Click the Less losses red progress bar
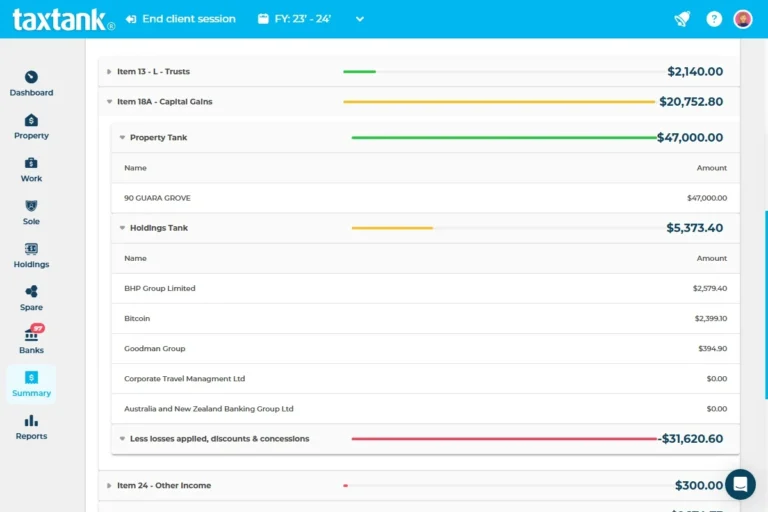This screenshot has height=512, width=768. (504, 439)
